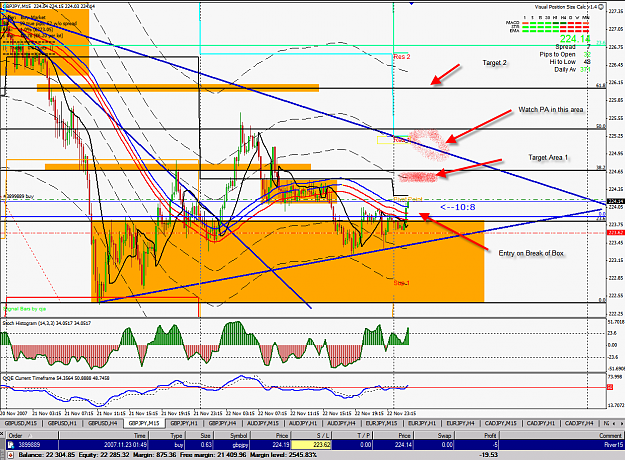Click the QQE Current Timeframe indicator label
The width and height of the screenshot is (625, 460).
(56, 378)
